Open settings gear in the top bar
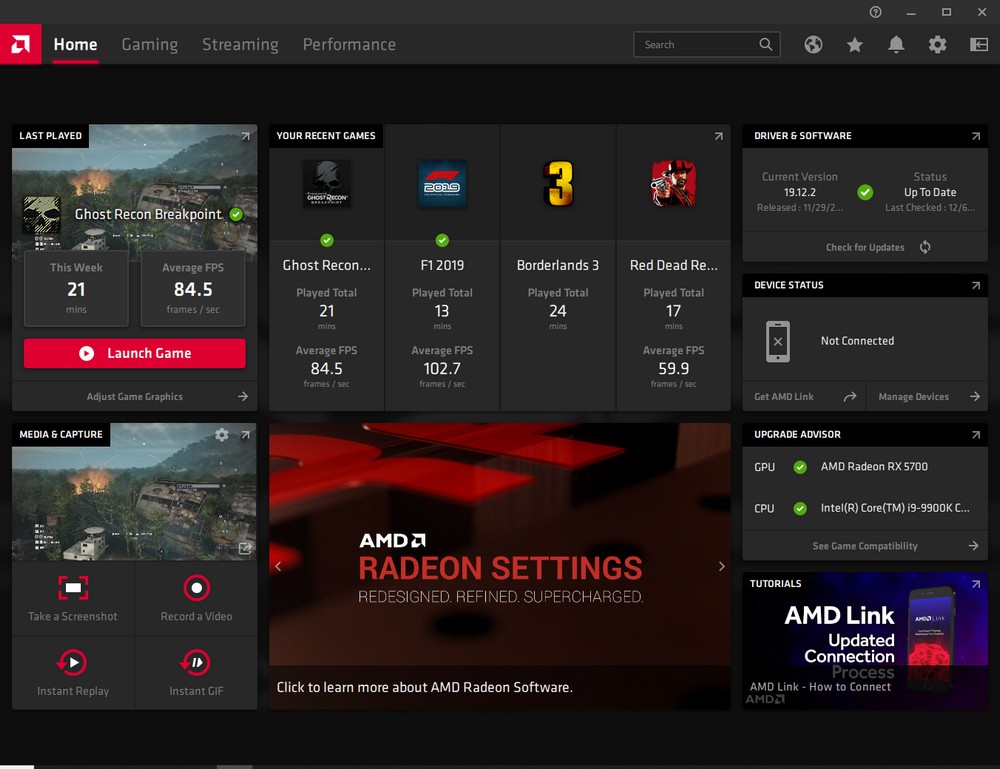Image resolution: width=1000 pixels, height=769 pixels. (x=938, y=45)
